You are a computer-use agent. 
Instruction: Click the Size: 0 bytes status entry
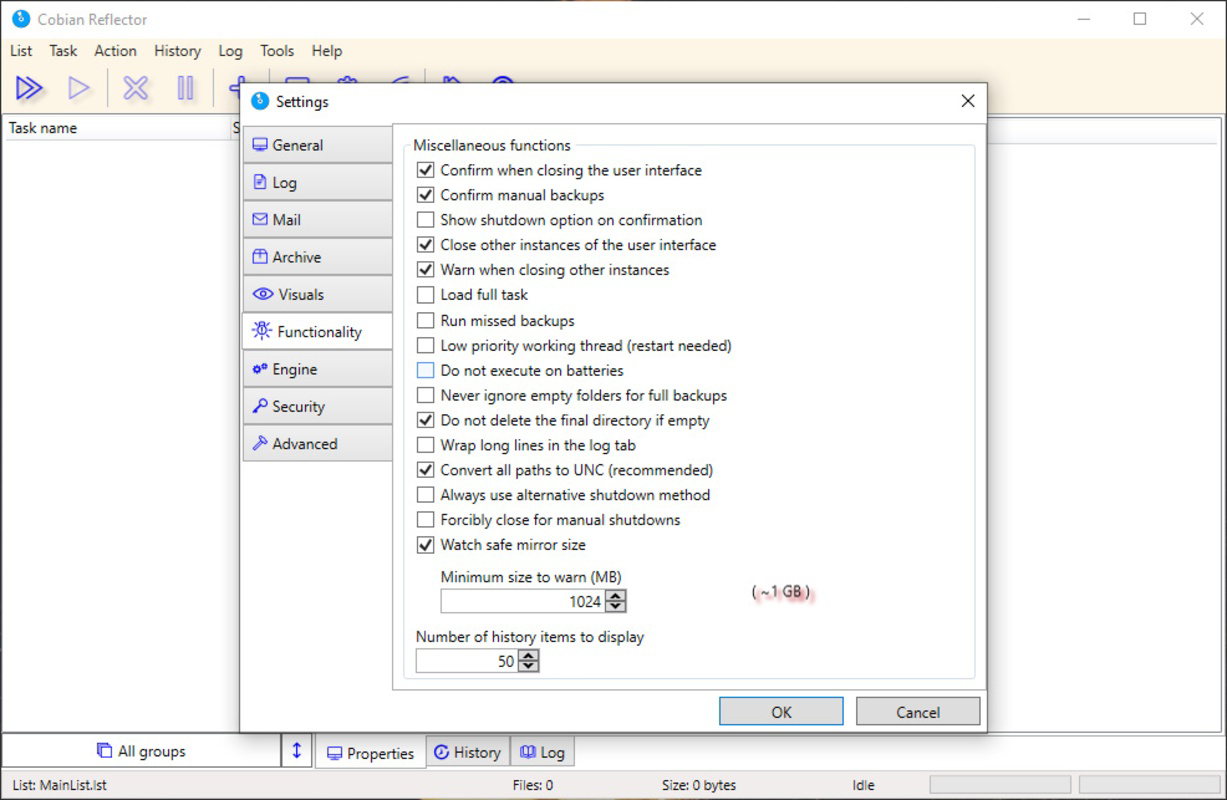click(x=699, y=785)
